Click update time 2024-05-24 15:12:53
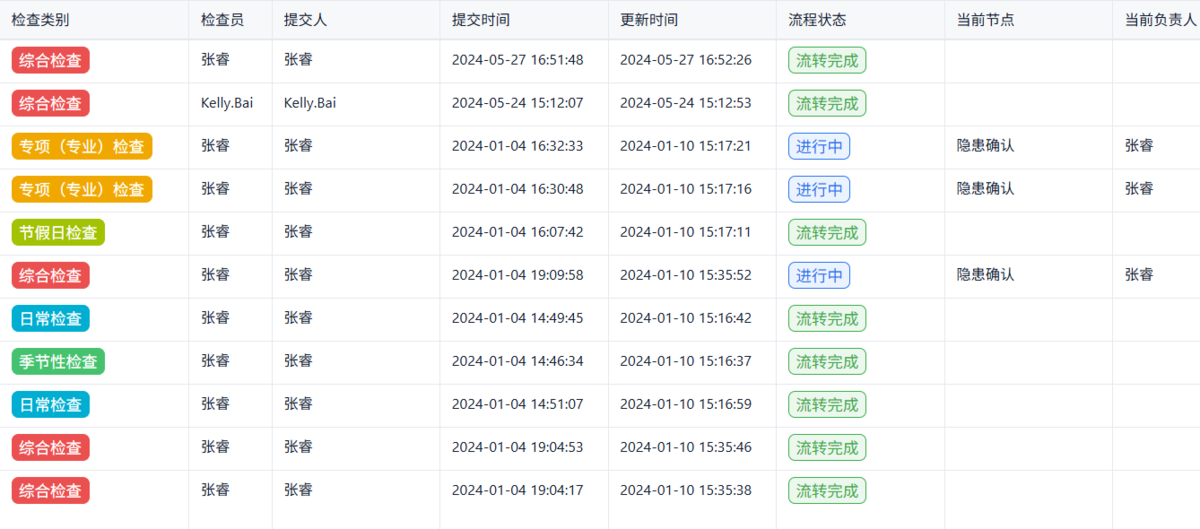1200x529 pixels. click(685, 103)
